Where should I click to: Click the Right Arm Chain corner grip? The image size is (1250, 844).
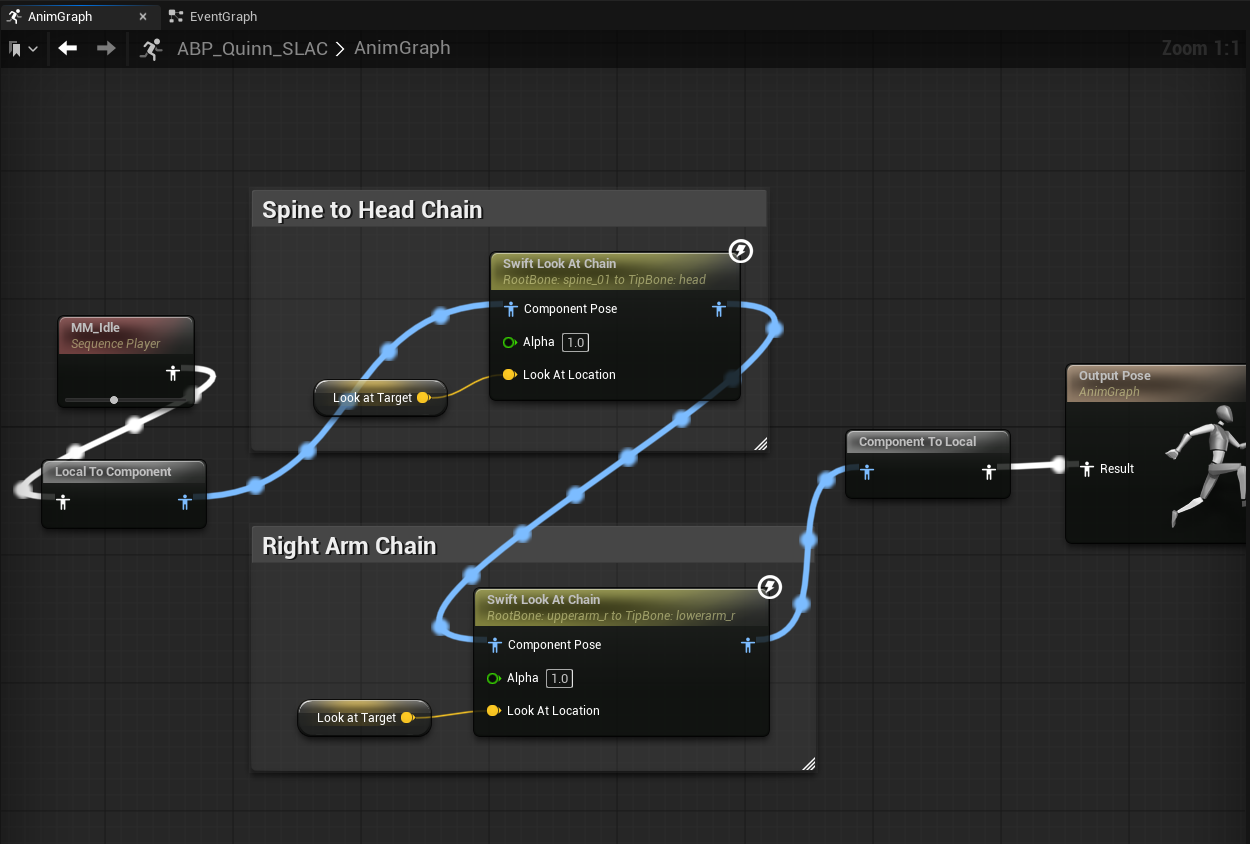click(x=808, y=763)
